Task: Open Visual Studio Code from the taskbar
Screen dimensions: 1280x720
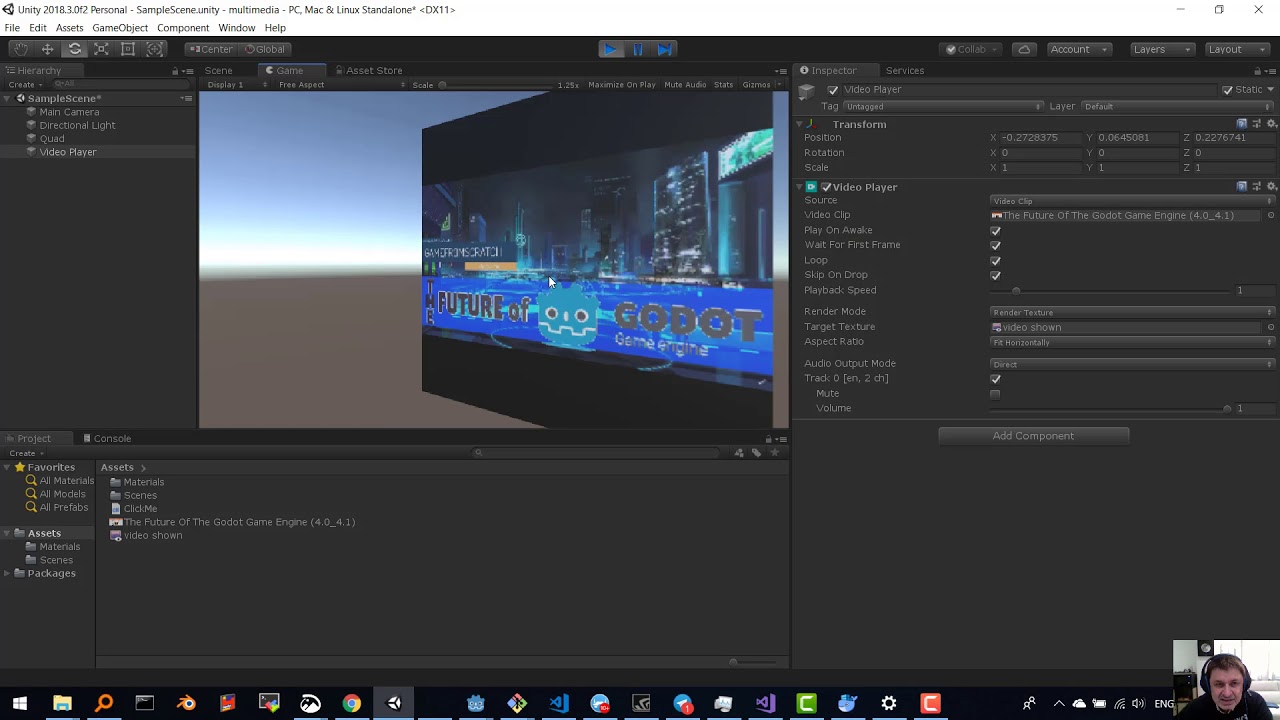Action: click(x=558, y=703)
